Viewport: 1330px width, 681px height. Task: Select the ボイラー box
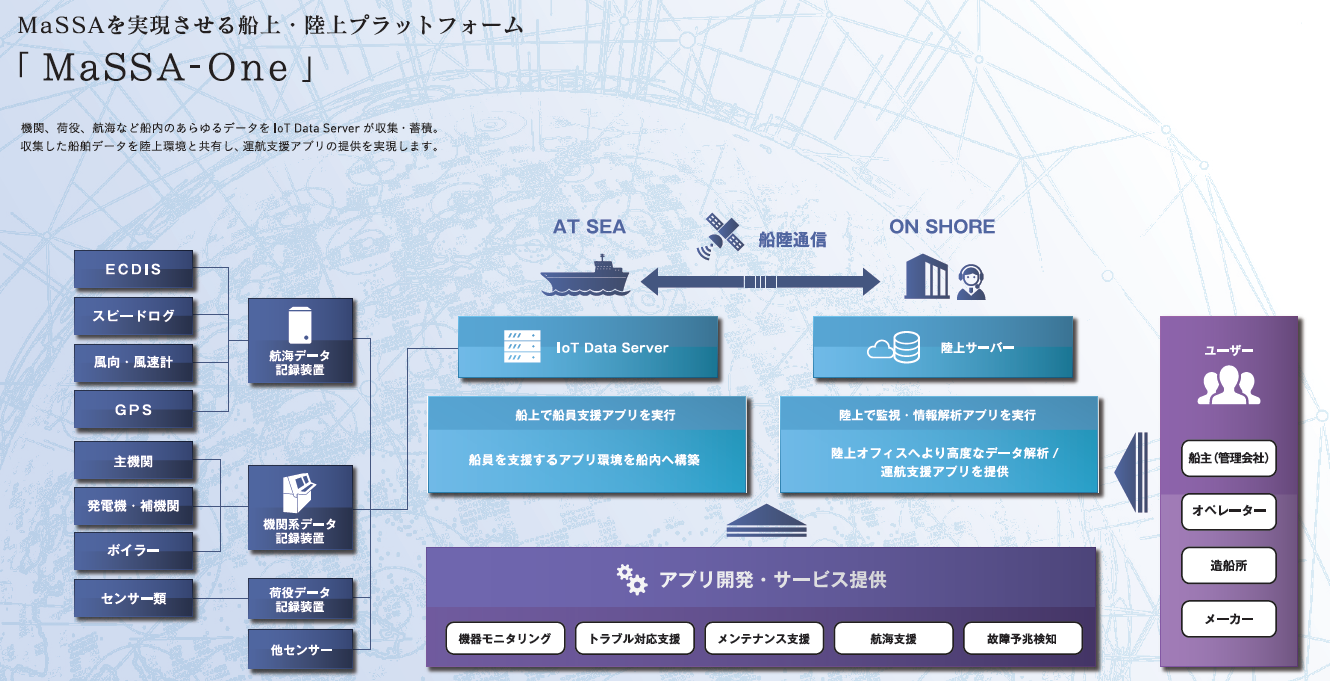pyautogui.click(x=134, y=550)
